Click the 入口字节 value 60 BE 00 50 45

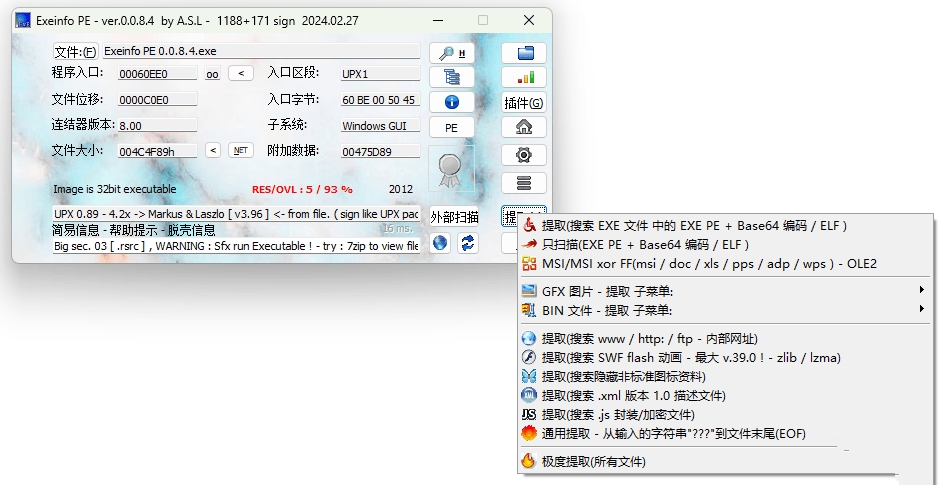(380, 100)
